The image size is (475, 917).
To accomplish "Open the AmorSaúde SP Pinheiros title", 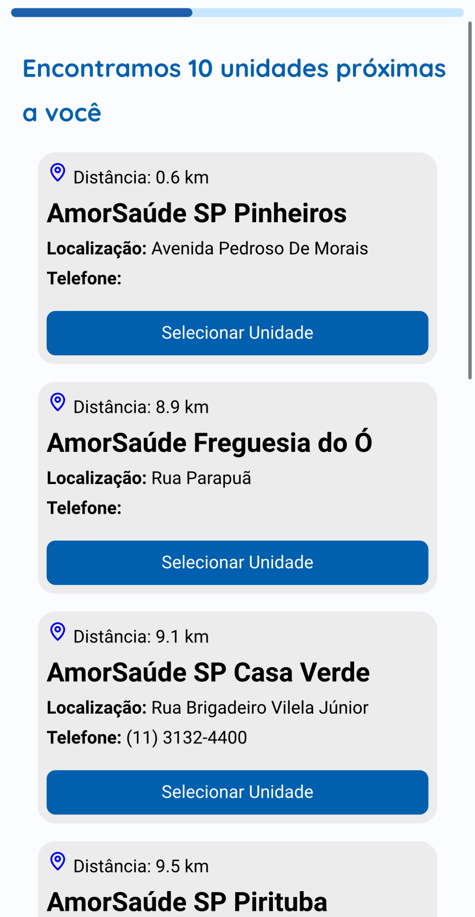I will [x=197, y=213].
